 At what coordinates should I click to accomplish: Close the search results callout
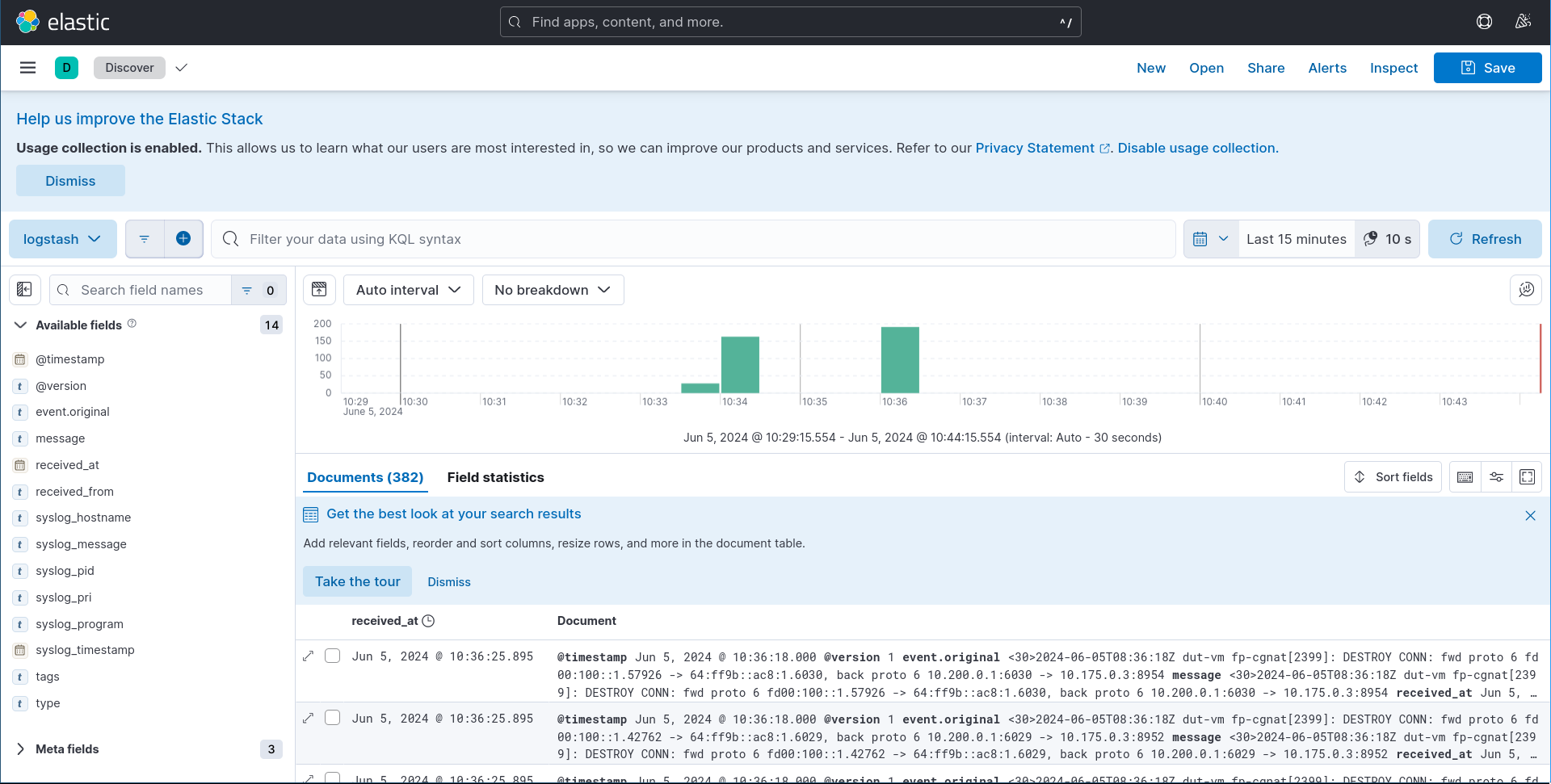(x=1530, y=516)
